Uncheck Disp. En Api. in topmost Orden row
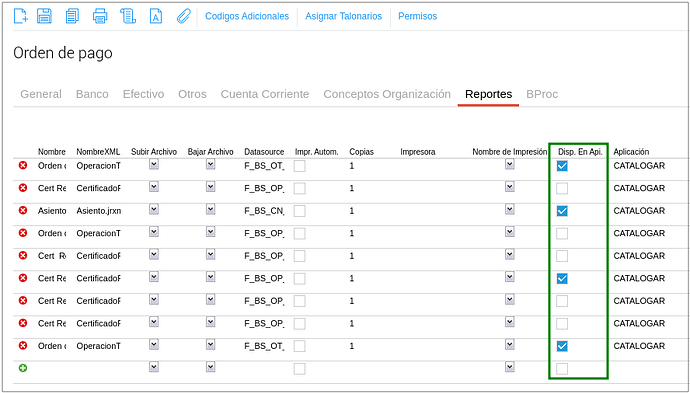690x393 pixels. coord(562,166)
